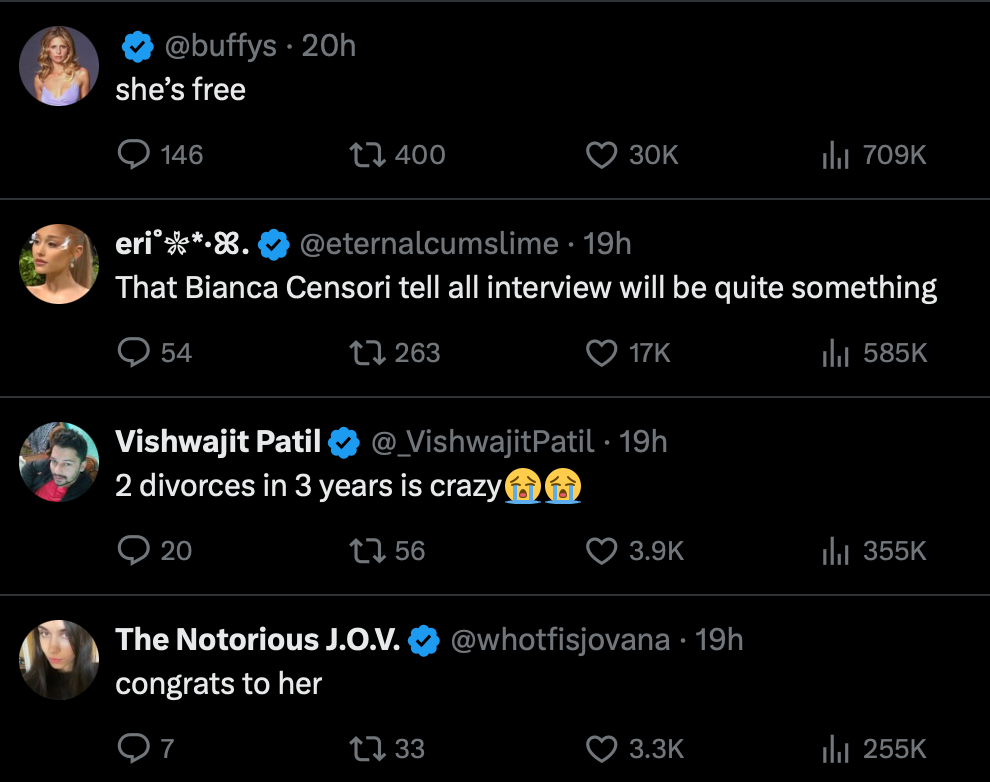
Task: Click The Notorious J.O.V.'s avatar picture
Action: click(x=59, y=659)
